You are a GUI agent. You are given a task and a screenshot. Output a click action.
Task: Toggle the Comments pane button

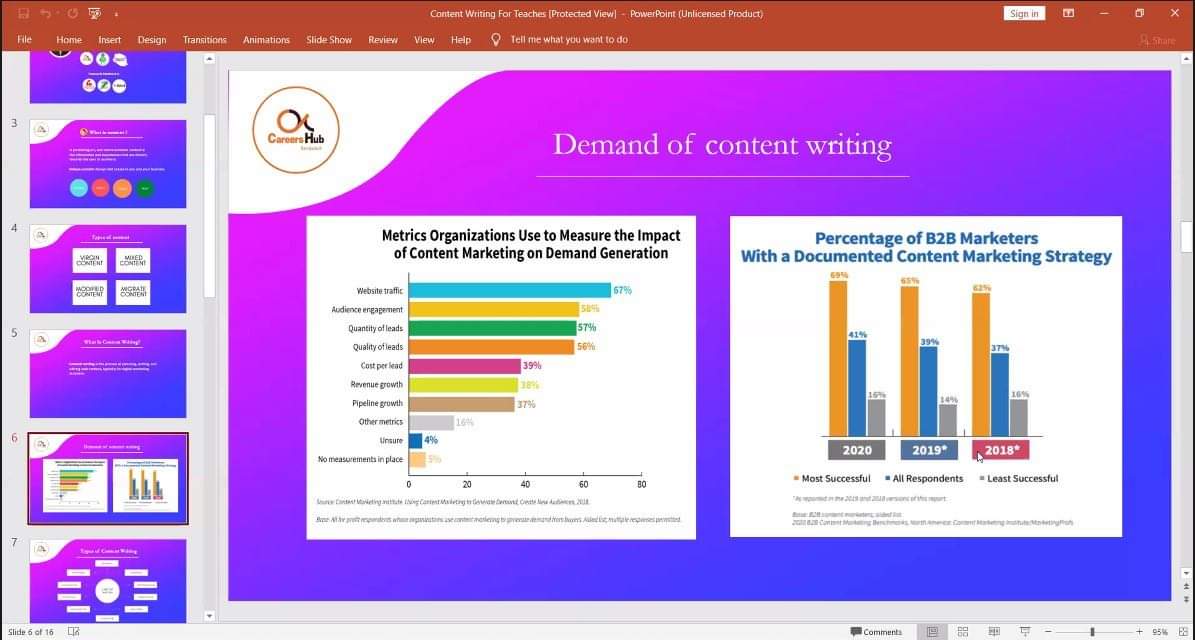click(876, 632)
